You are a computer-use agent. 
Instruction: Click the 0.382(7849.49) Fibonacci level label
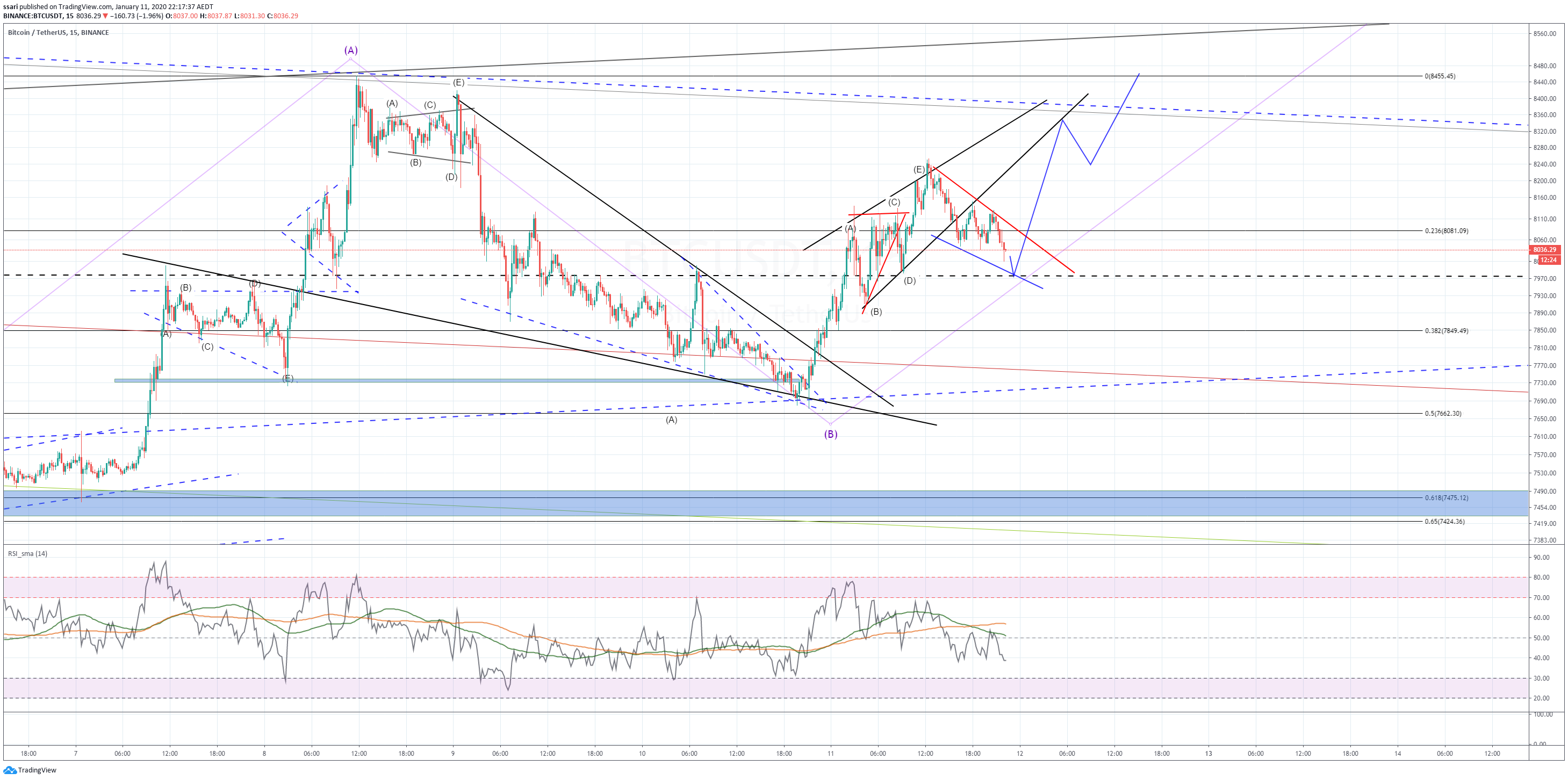pyautogui.click(x=1446, y=330)
